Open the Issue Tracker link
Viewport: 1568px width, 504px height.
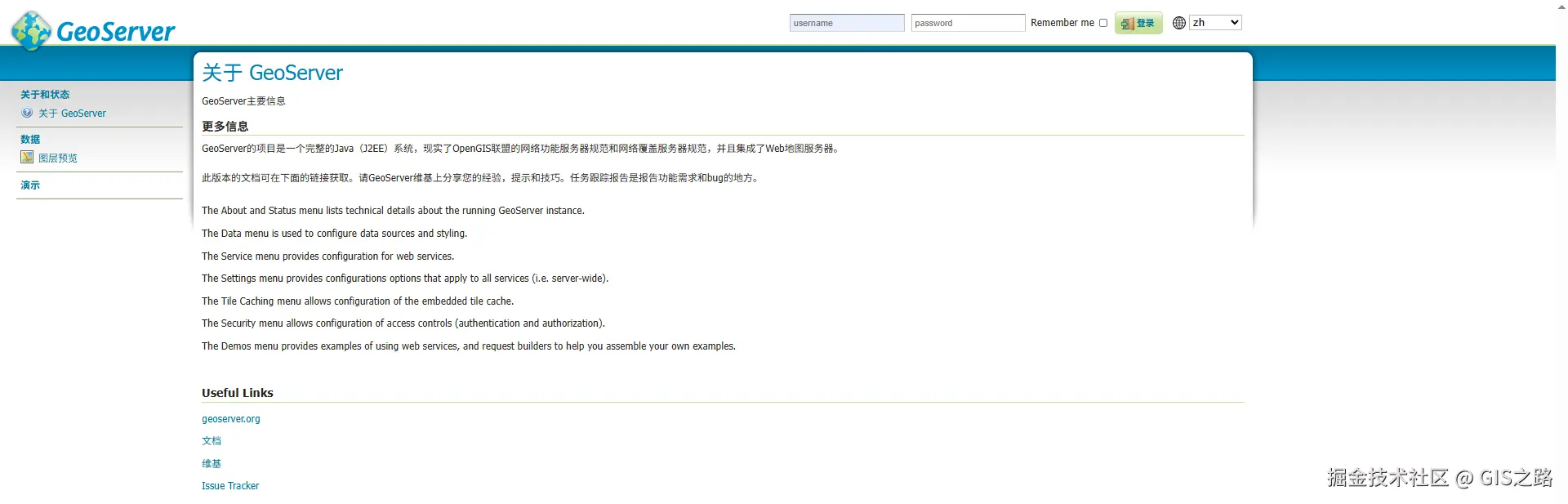click(230, 486)
